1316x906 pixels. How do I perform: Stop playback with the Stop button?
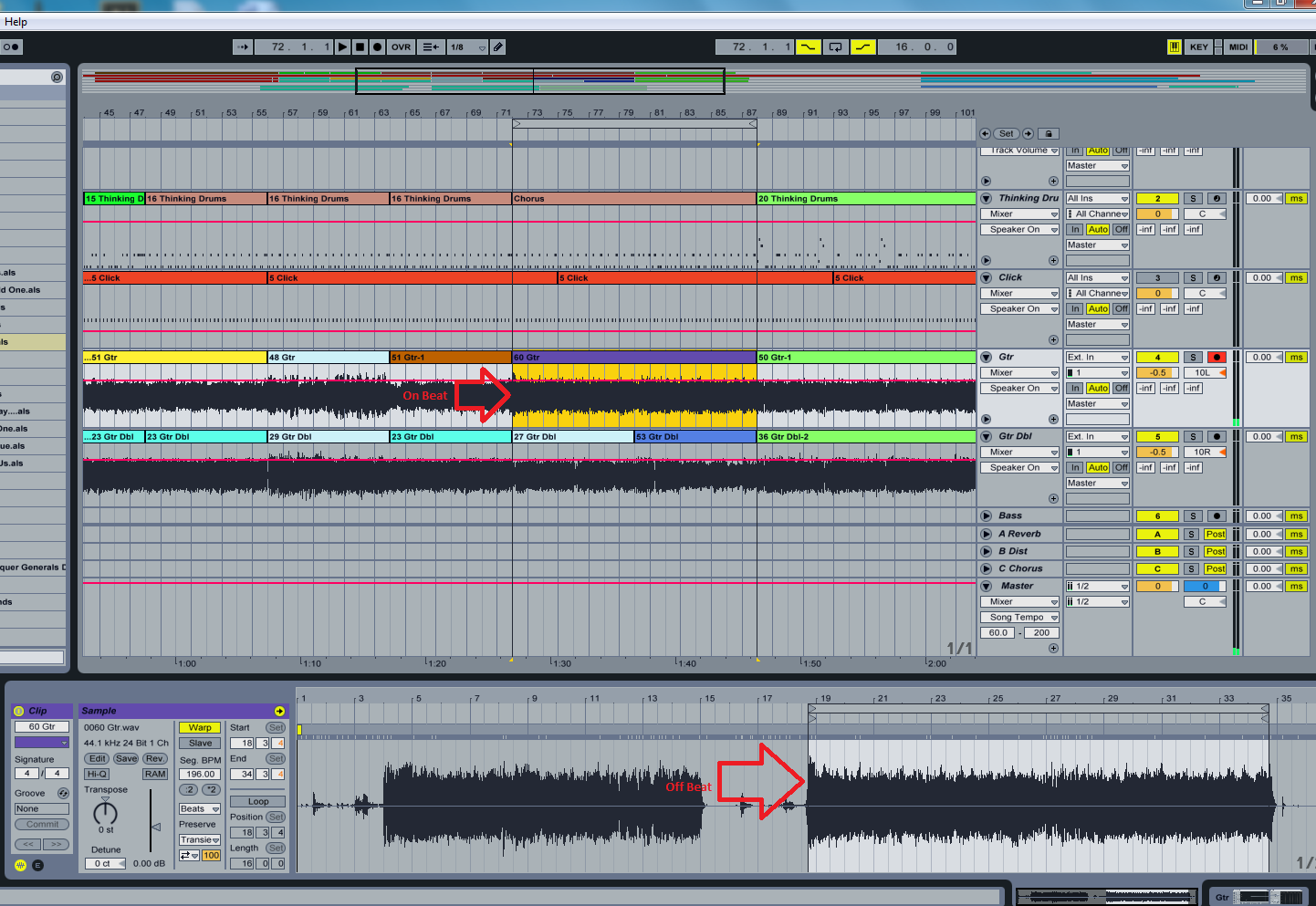pos(360,47)
